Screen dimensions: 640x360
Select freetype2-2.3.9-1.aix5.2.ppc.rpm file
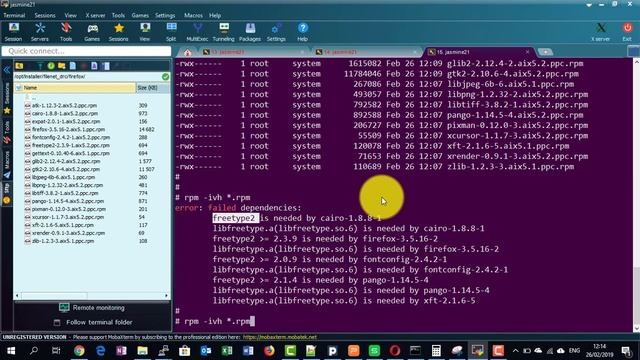71,145
